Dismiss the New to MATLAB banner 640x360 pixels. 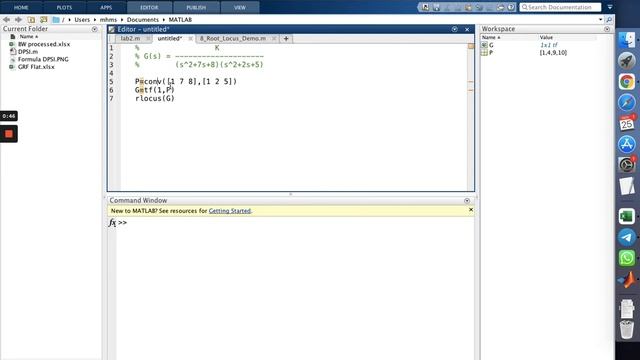pyautogui.click(x=471, y=210)
